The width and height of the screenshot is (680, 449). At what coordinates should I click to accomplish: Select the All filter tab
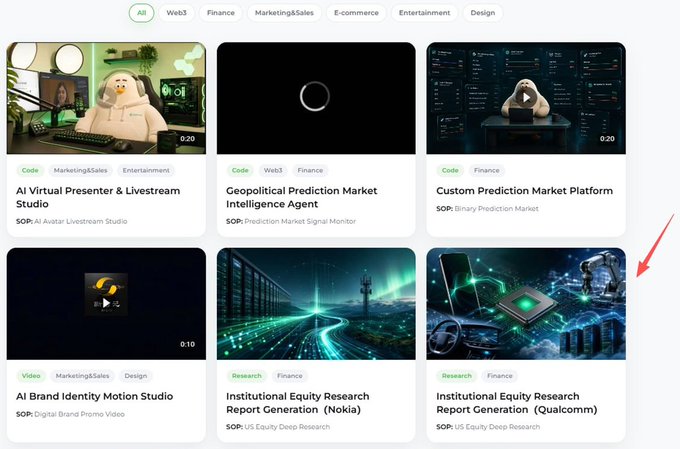tap(141, 13)
